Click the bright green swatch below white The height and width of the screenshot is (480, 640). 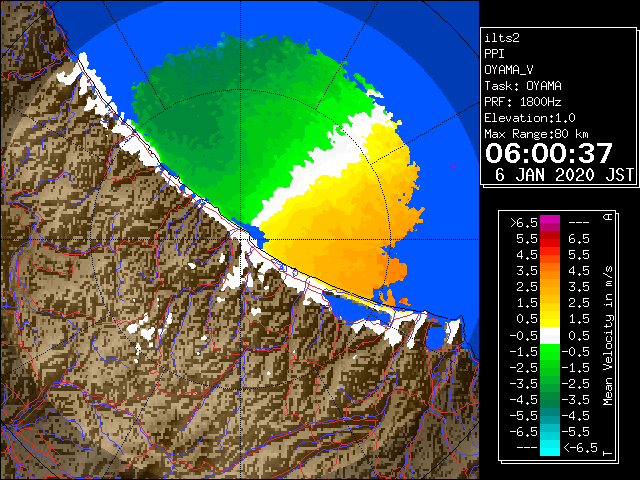tap(550, 351)
